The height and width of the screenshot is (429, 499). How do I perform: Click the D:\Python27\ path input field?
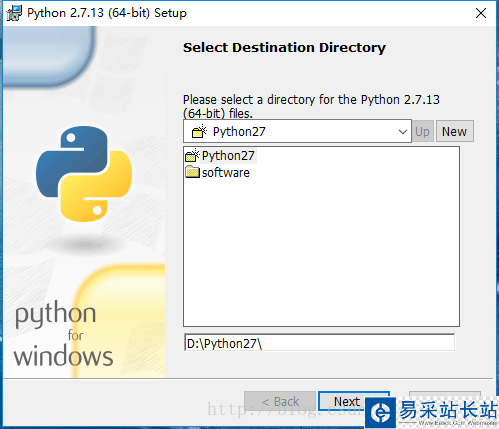tap(319, 343)
